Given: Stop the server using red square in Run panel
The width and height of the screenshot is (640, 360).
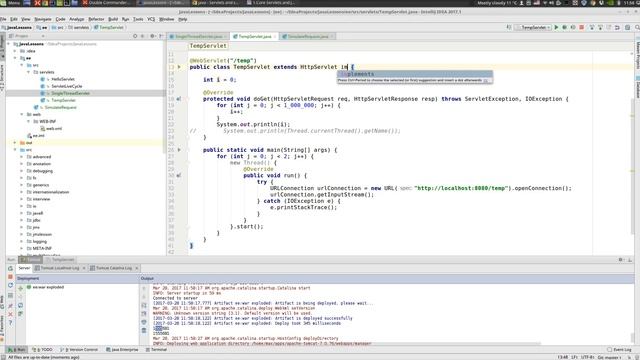Looking at the screenshot, I should coord(10,277).
